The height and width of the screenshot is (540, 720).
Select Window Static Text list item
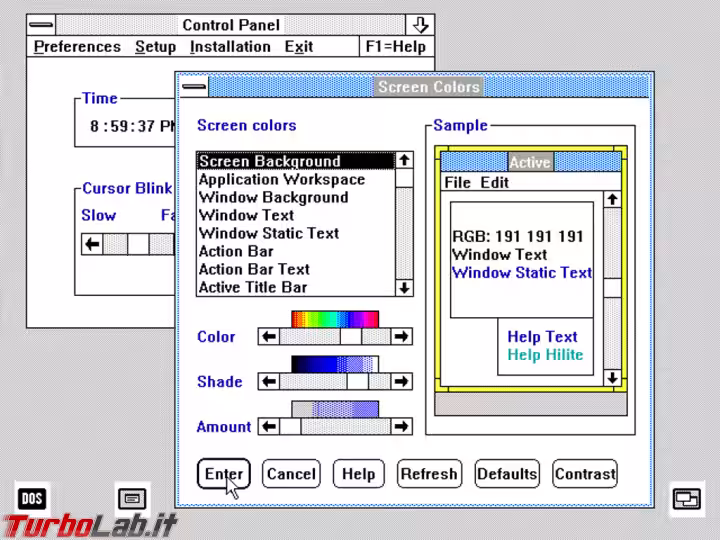pyautogui.click(x=268, y=234)
